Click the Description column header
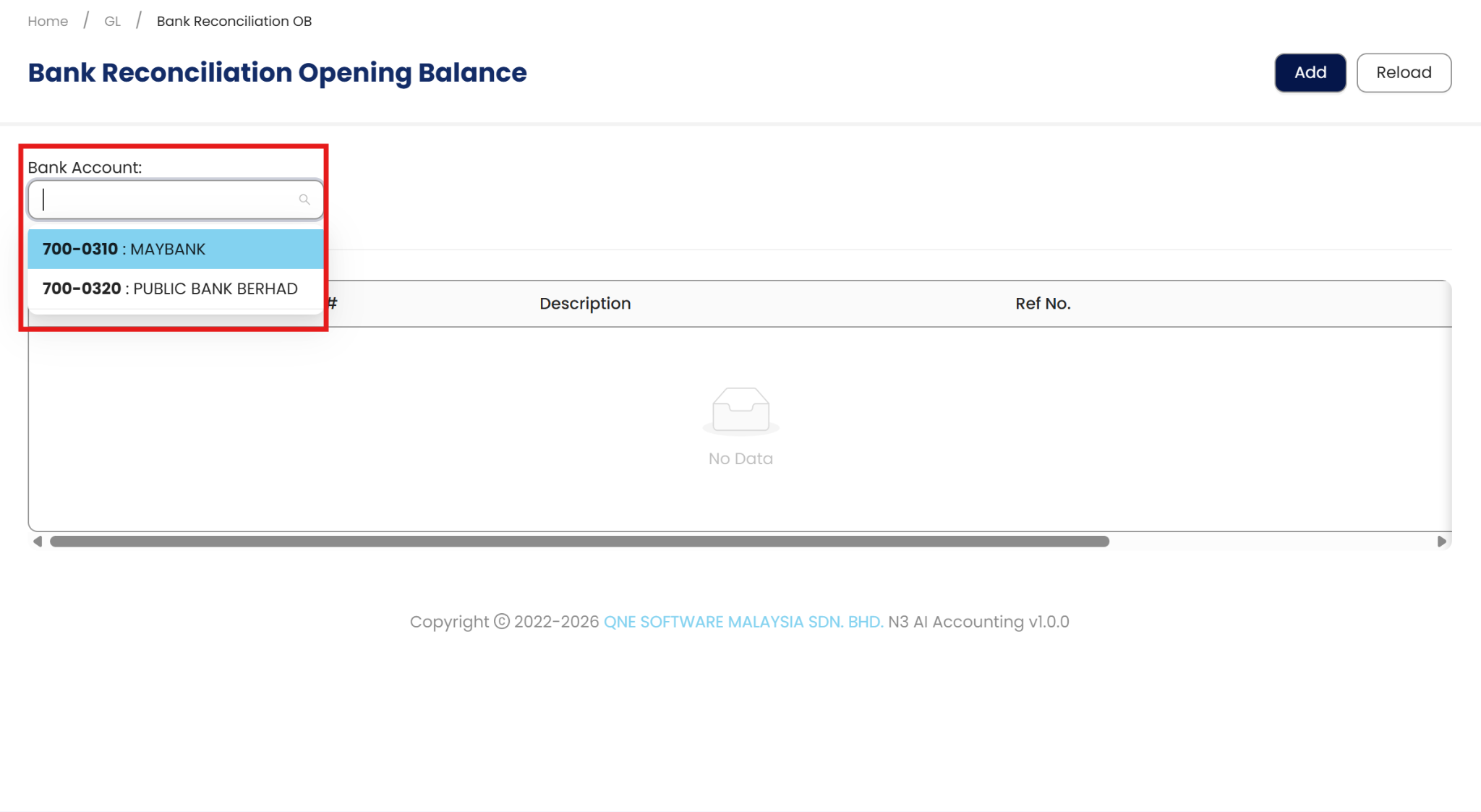Image resolution: width=1481 pixels, height=812 pixels. pos(585,304)
